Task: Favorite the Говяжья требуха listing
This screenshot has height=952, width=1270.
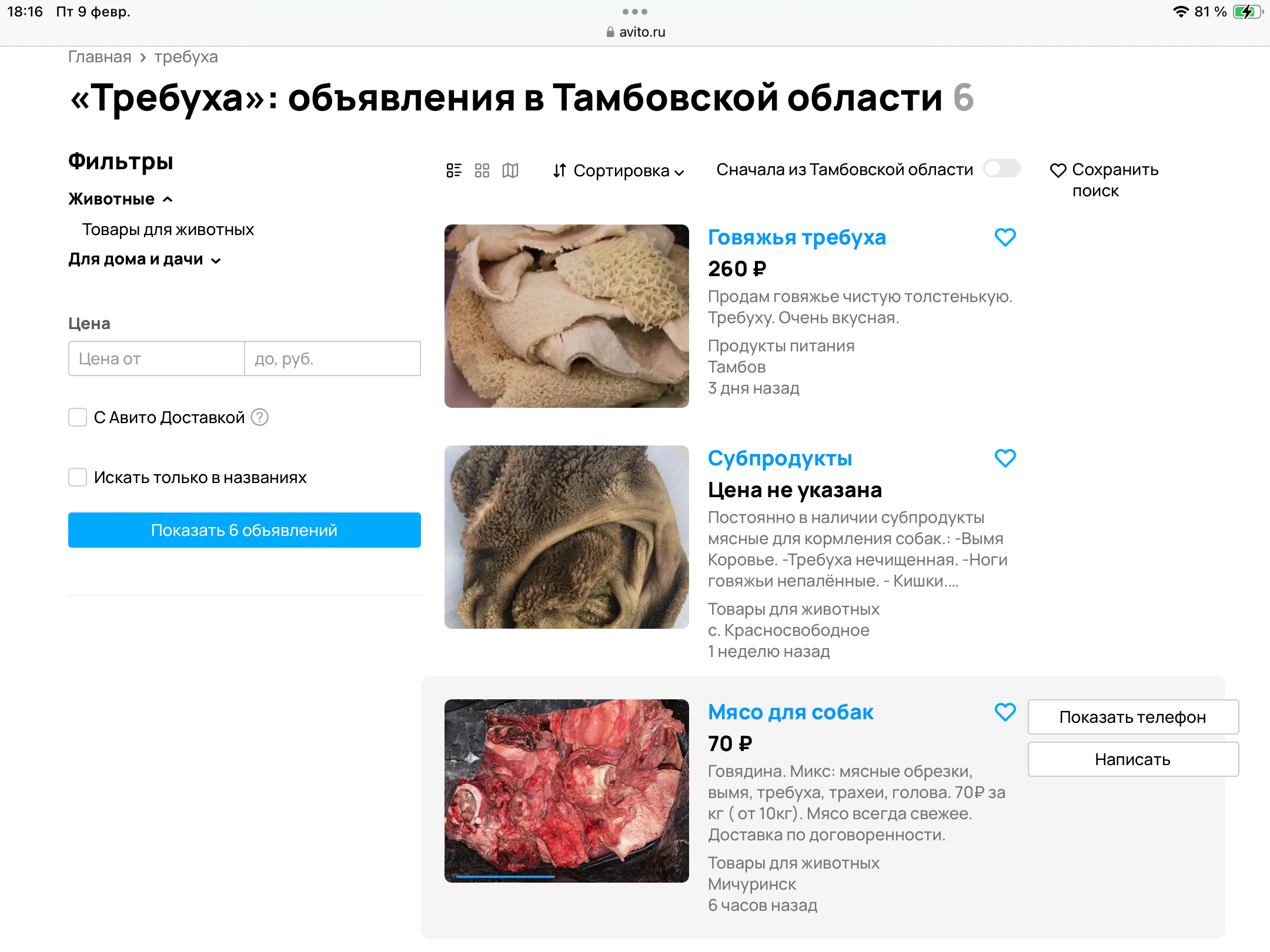Action: [1005, 237]
